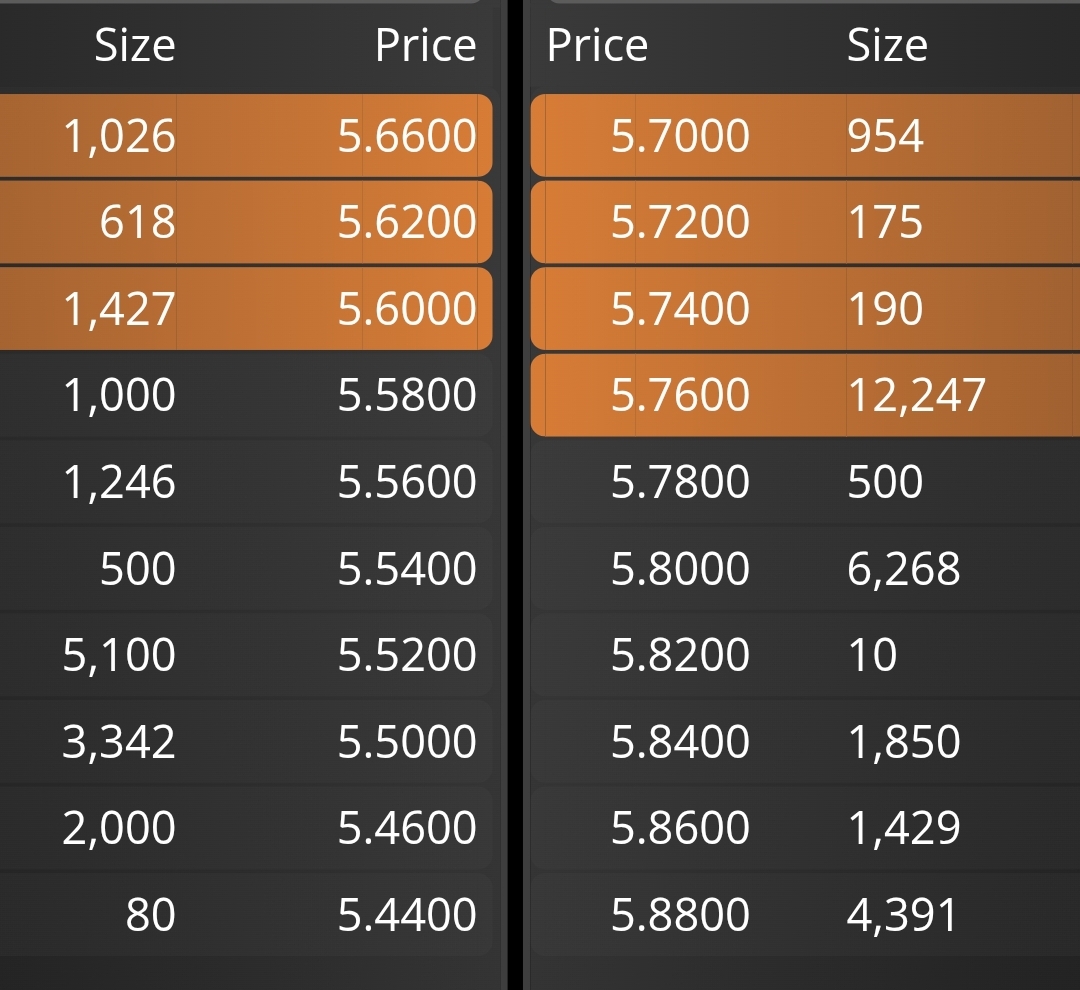Select the bid of 5,100 at 5.5200

tap(246, 654)
